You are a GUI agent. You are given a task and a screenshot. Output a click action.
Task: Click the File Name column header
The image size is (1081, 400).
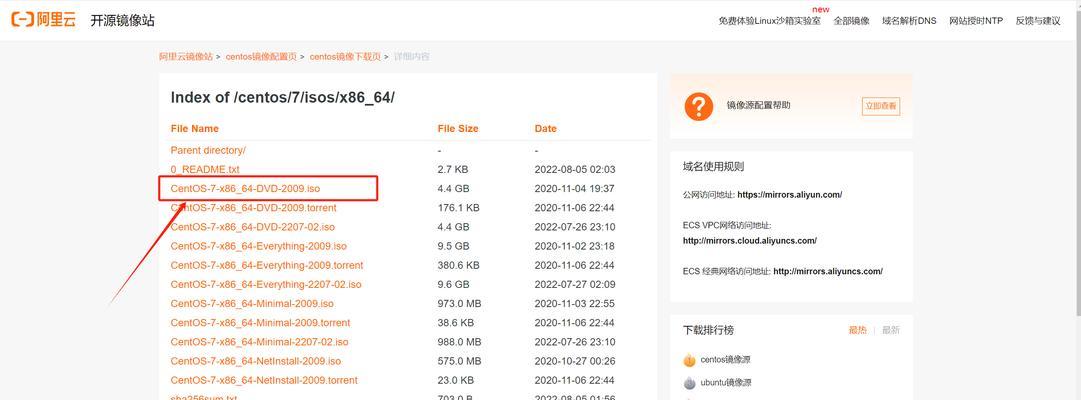tap(194, 128)
